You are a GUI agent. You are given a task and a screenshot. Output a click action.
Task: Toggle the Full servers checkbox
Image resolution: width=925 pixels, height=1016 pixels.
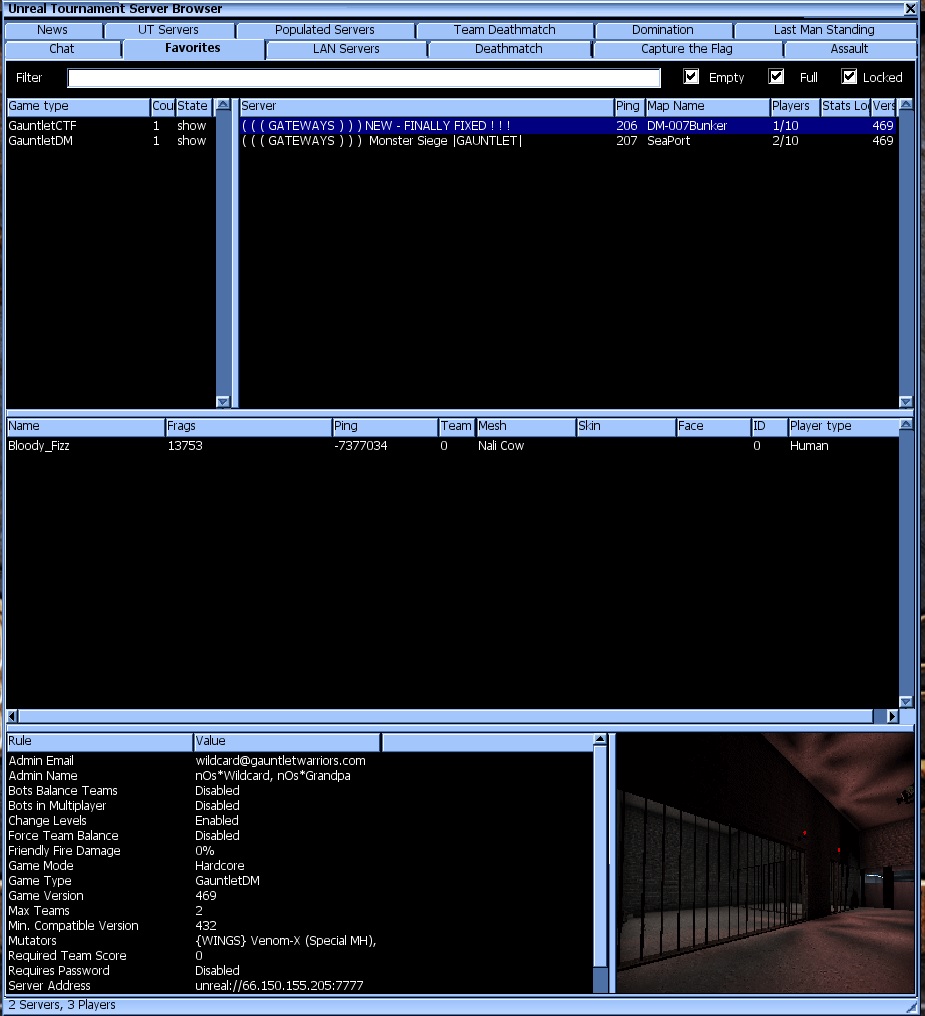[776, 76]
